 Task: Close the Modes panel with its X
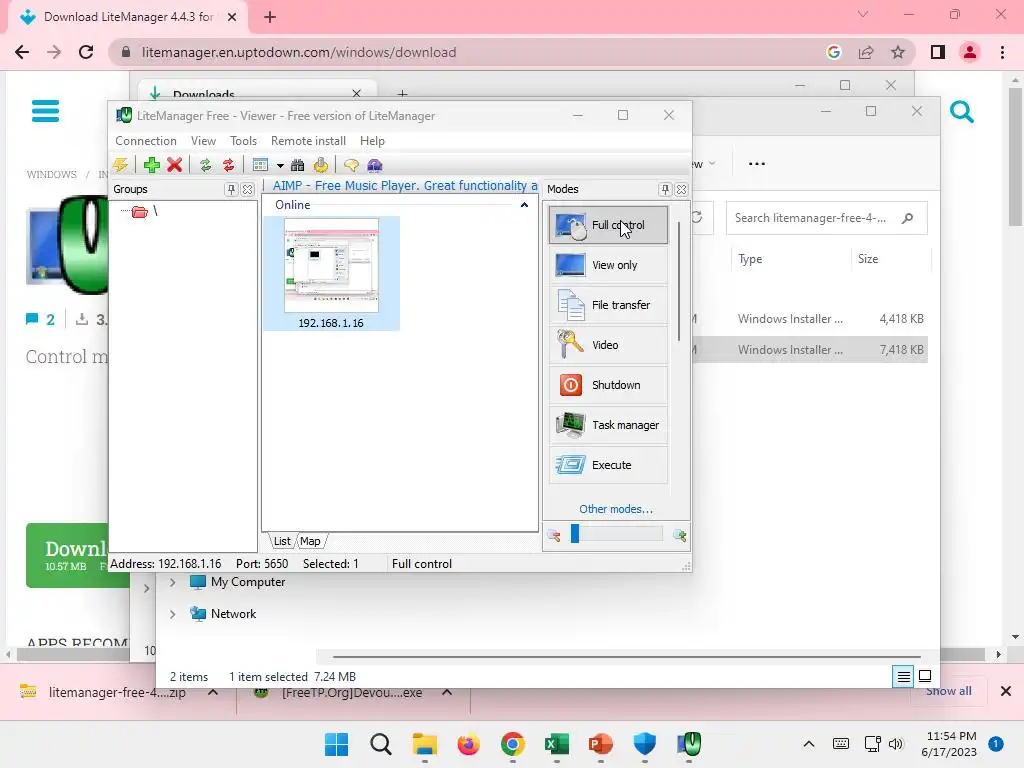[x=681, y=189]
